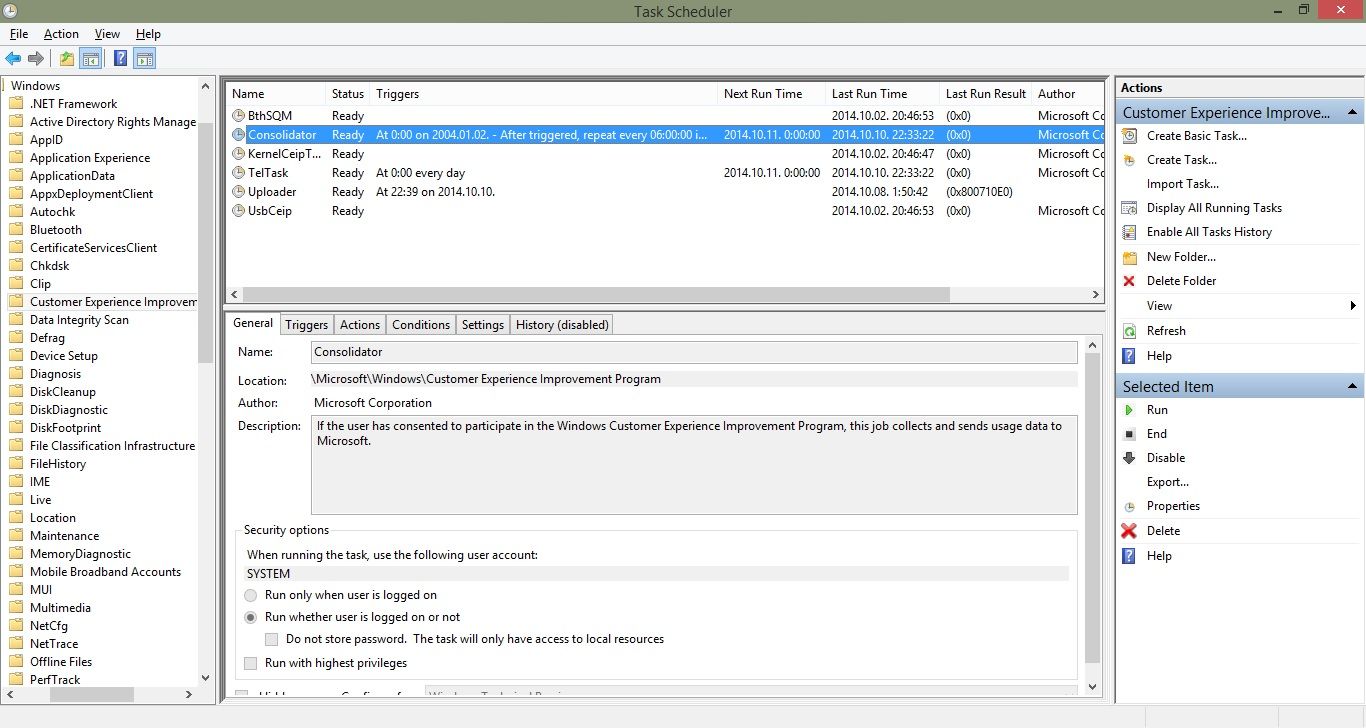Switch to the Actions tab

360,325
